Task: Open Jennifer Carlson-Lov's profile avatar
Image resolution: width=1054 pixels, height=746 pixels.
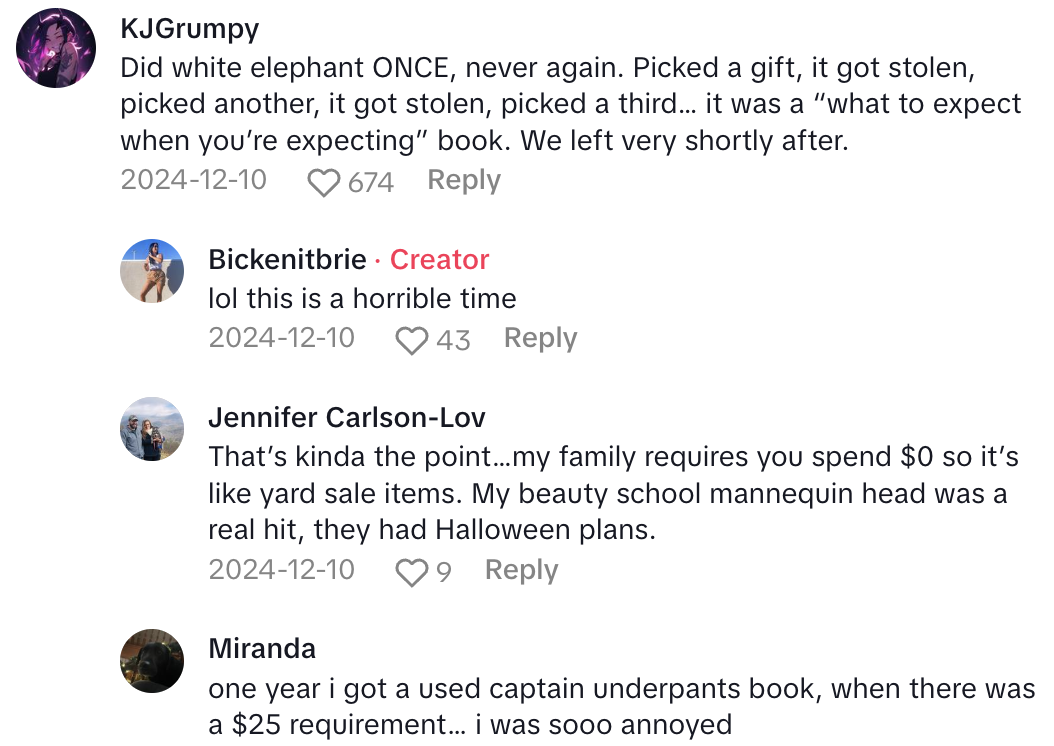Action: tap(152, 429)
